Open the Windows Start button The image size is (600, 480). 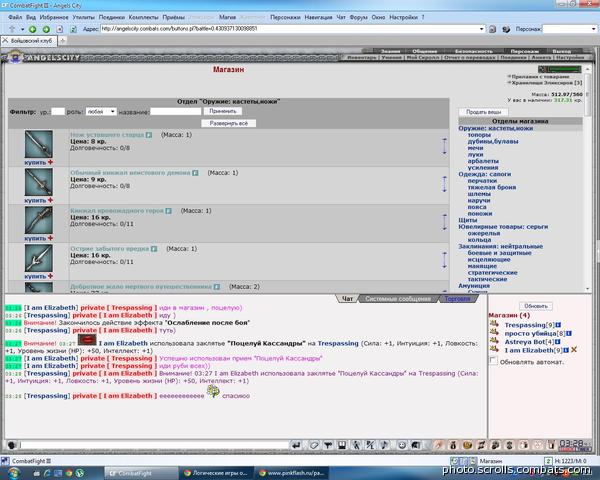[13, 473]
